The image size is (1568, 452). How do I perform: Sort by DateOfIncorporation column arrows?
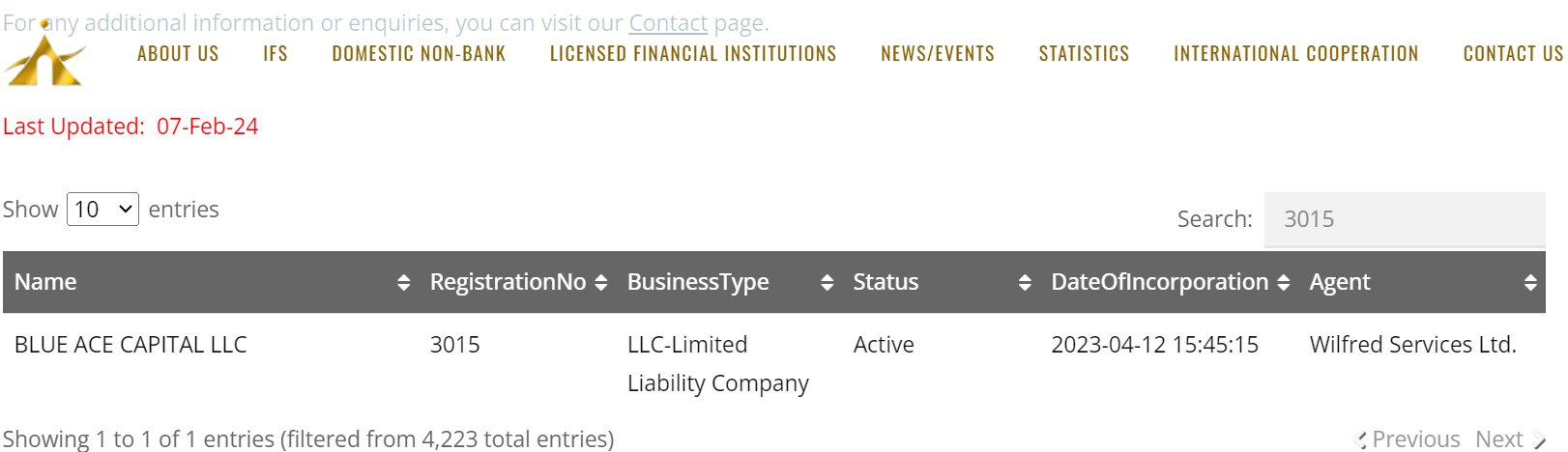1283,282
